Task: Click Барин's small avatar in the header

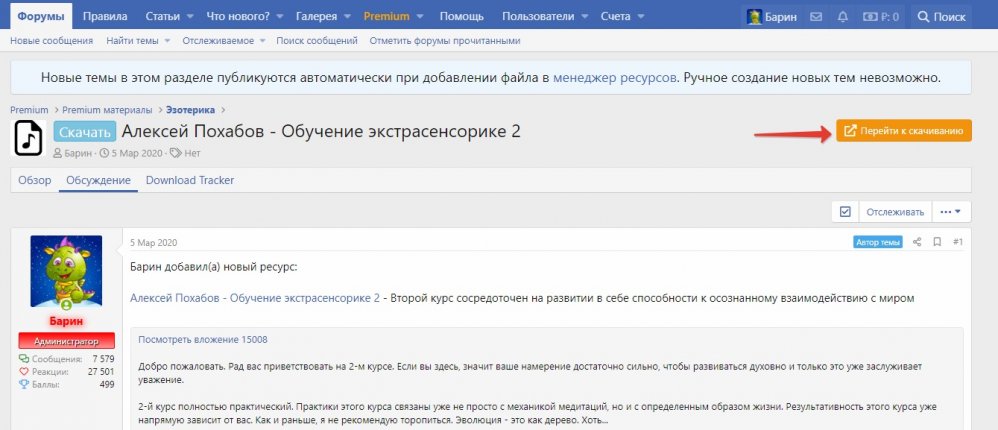Action: (755, 17)
